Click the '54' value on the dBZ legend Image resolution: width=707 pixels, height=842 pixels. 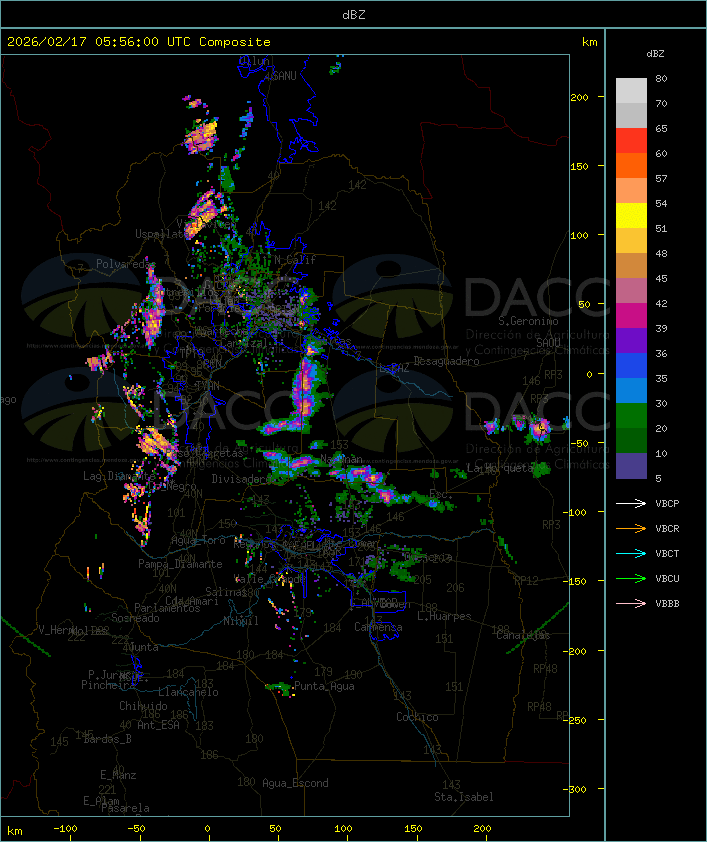[661, 204]
